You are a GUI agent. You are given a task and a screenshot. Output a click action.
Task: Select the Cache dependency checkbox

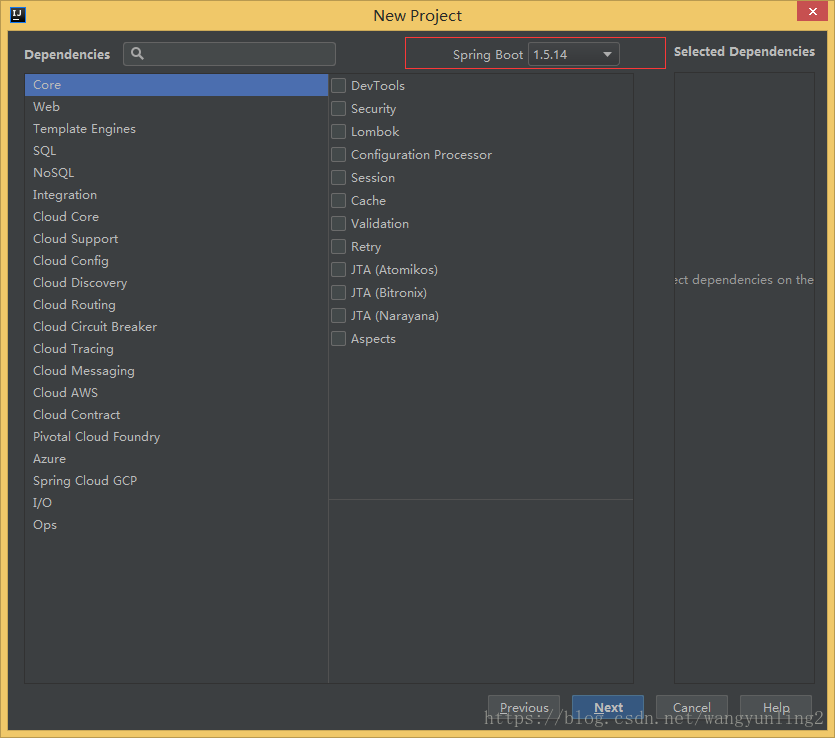coord(338,200)
